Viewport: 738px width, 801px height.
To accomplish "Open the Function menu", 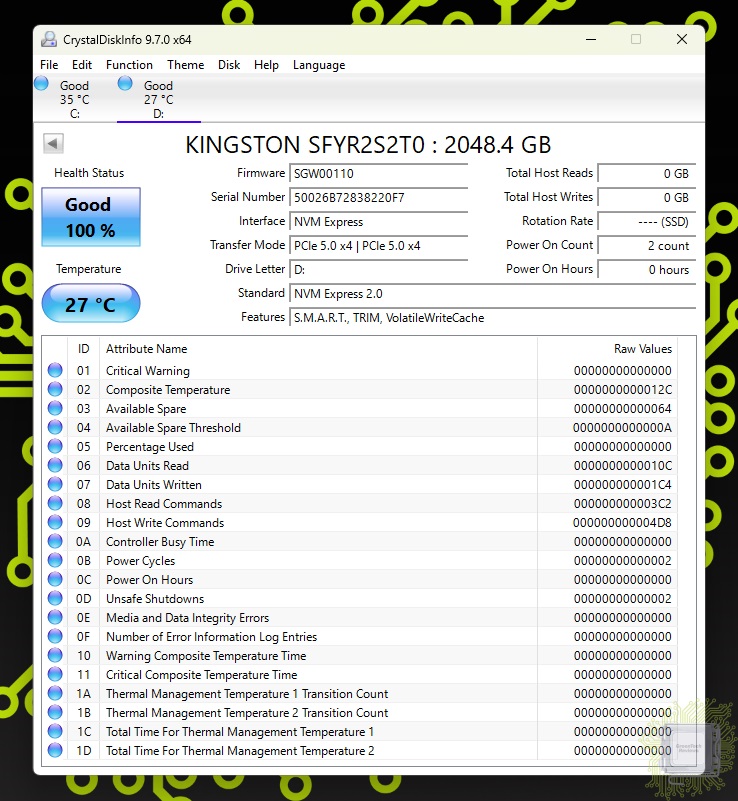I will [x=129, y=65].
